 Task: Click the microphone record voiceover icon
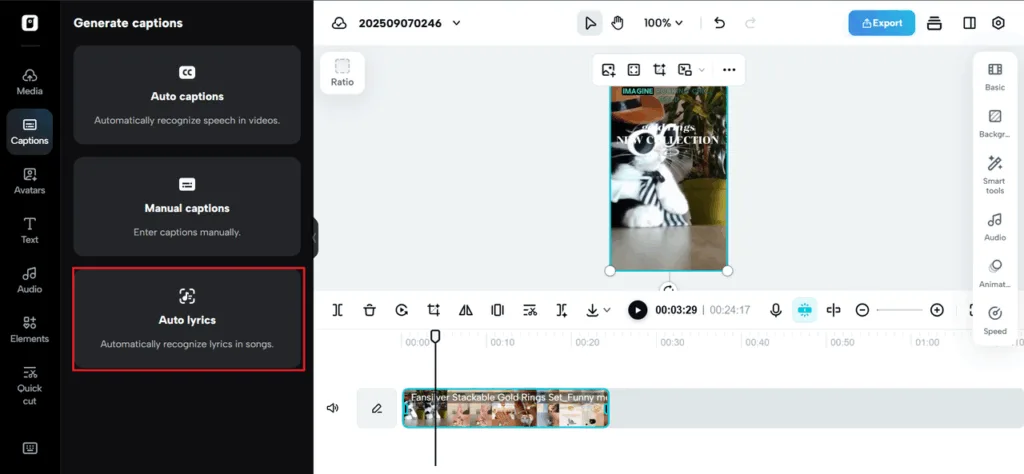pos(775,310)
